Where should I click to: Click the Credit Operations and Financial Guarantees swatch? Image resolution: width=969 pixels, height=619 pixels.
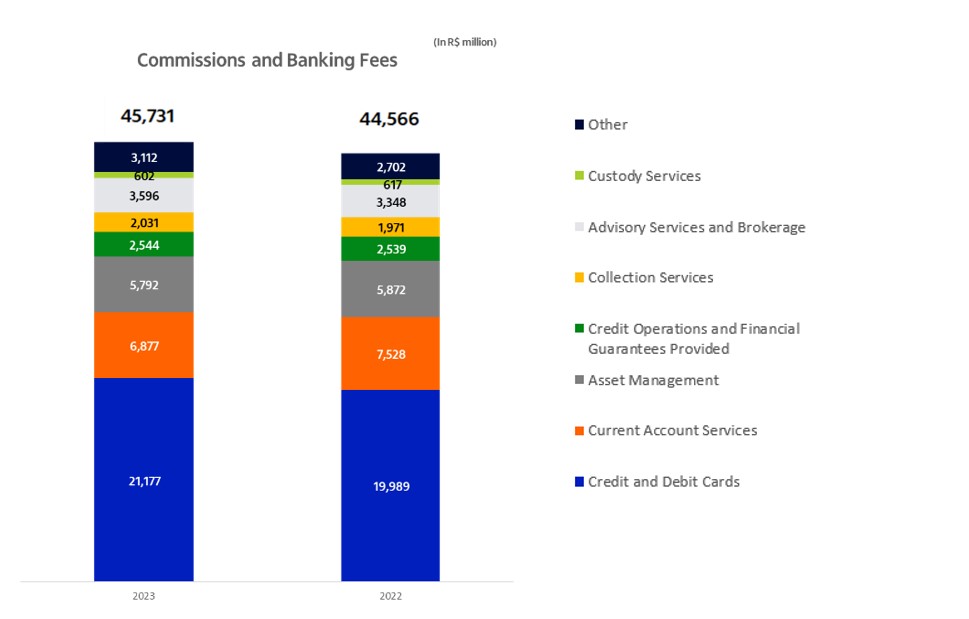(579, 329)
